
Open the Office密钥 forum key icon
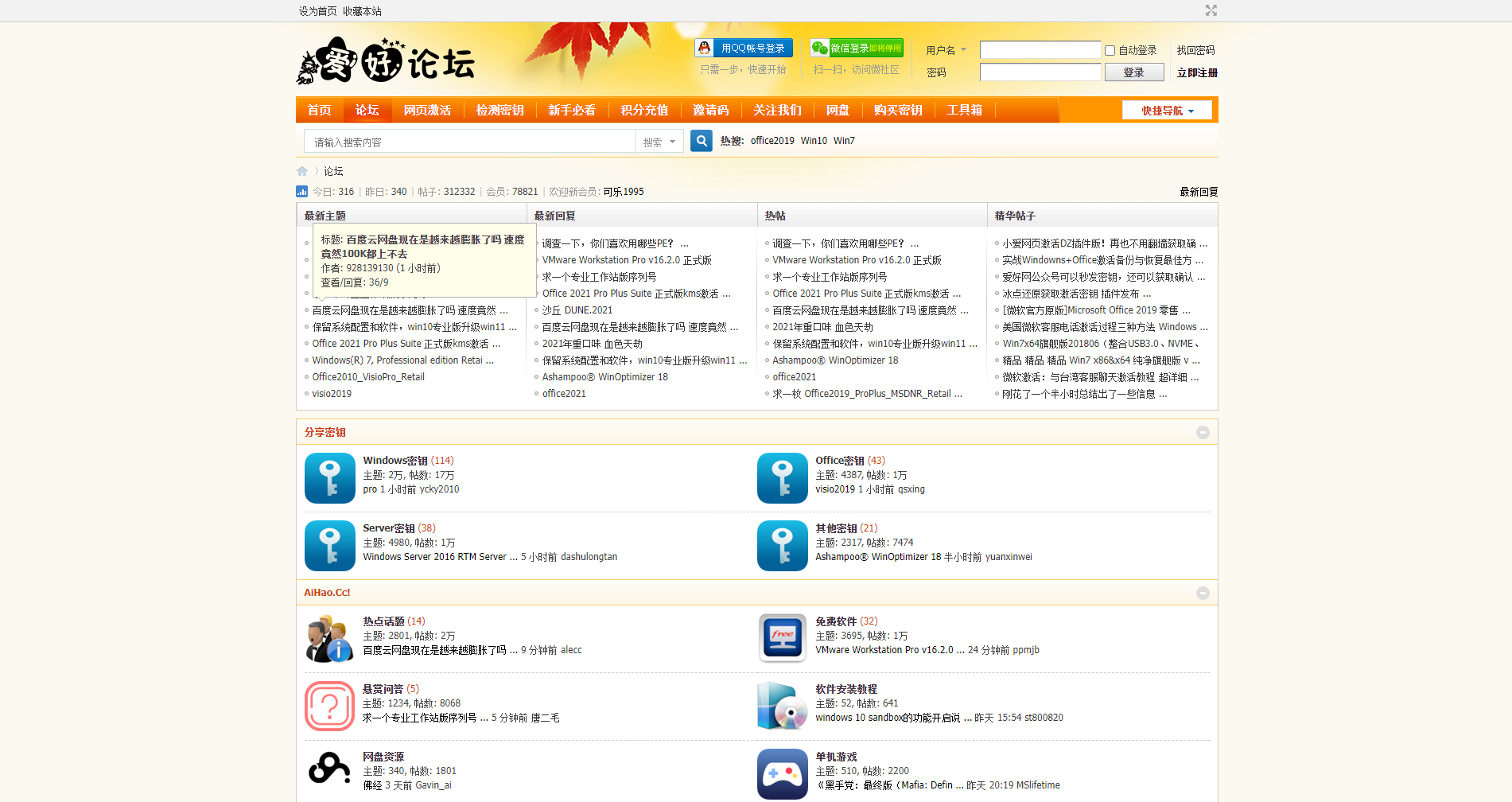pos(783,478)
